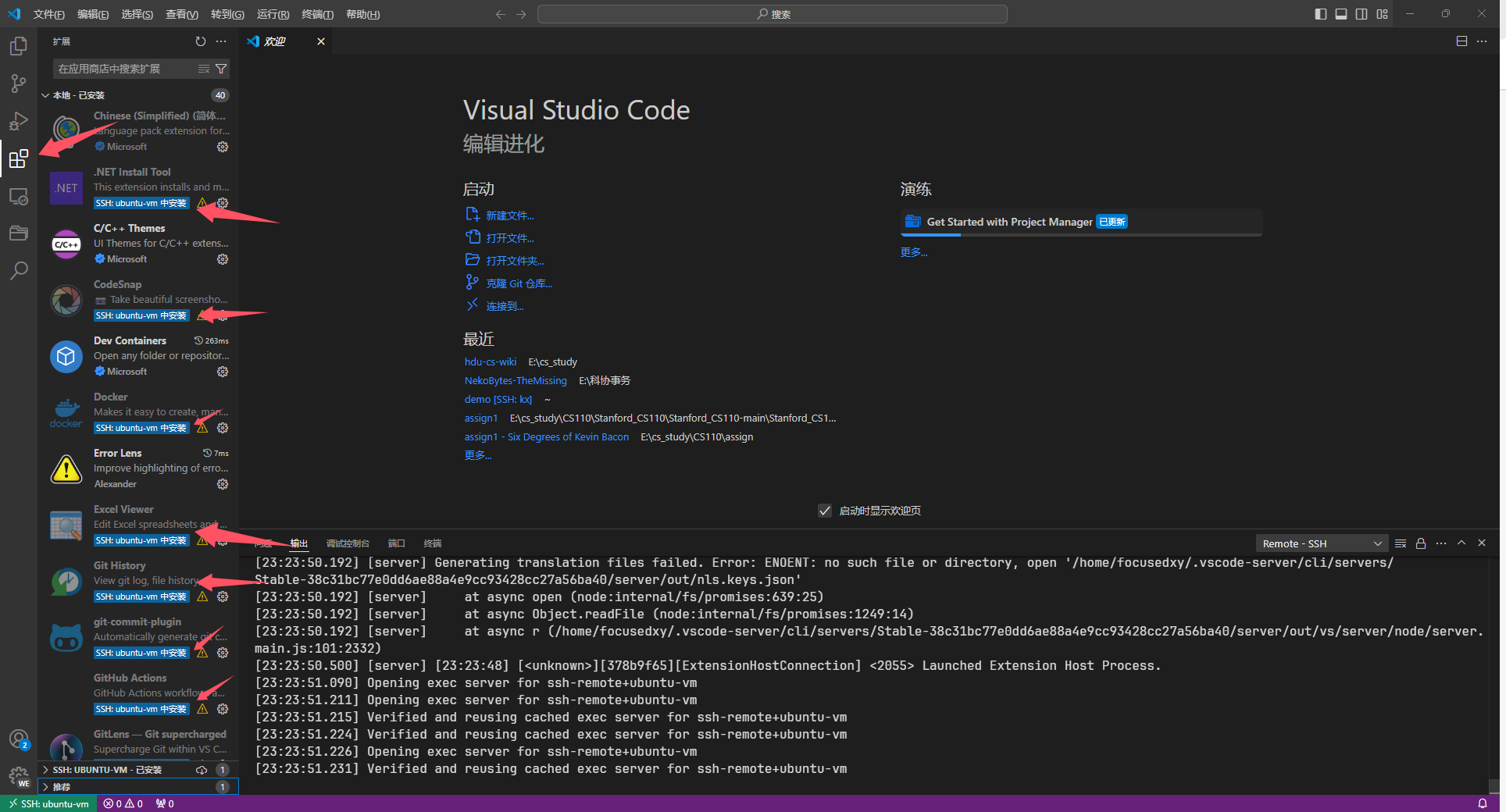Refresh the extensions list

(x=201, y=41)
